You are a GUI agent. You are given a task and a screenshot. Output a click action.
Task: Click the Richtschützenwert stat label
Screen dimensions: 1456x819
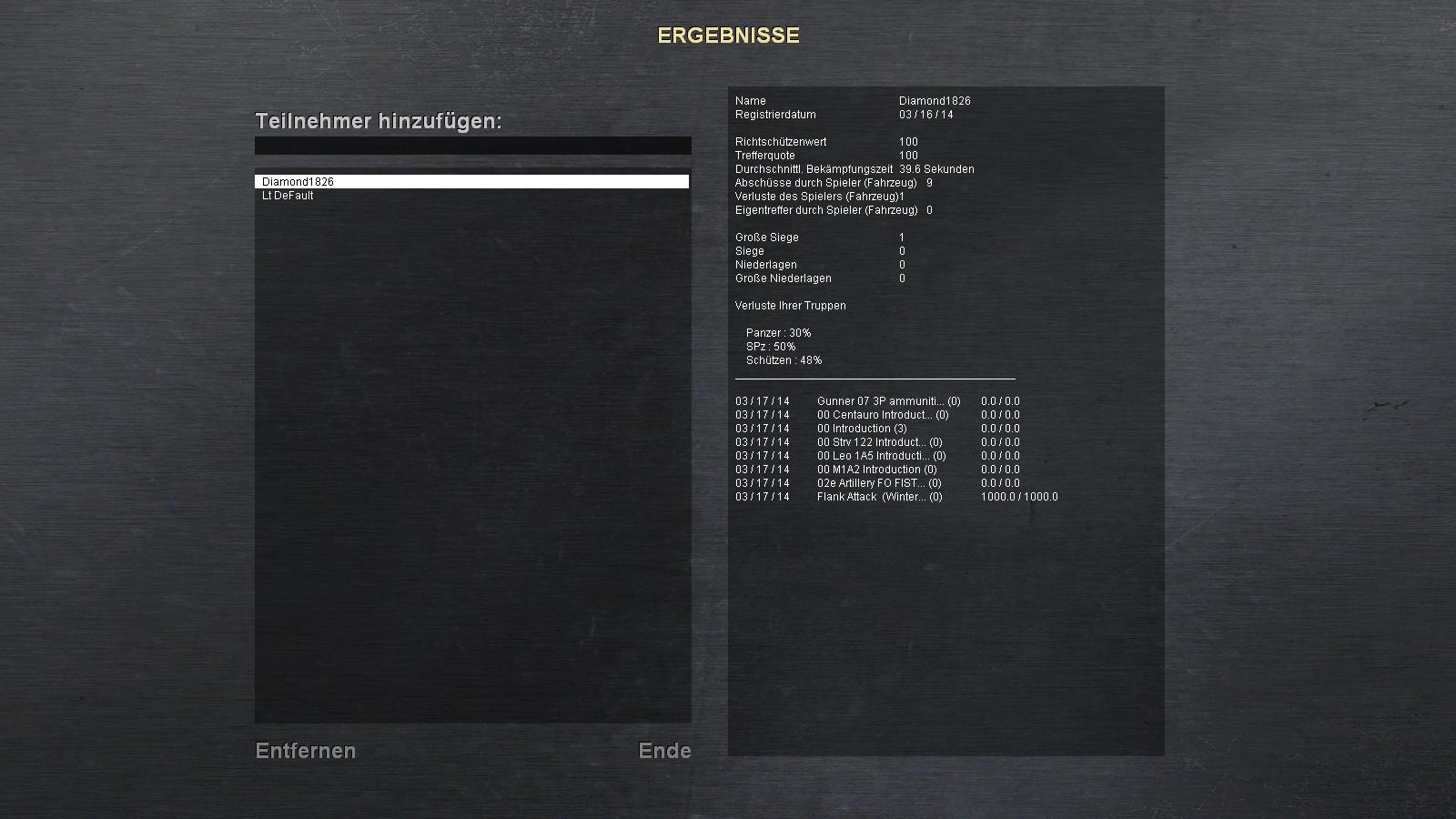coord(781,142)
